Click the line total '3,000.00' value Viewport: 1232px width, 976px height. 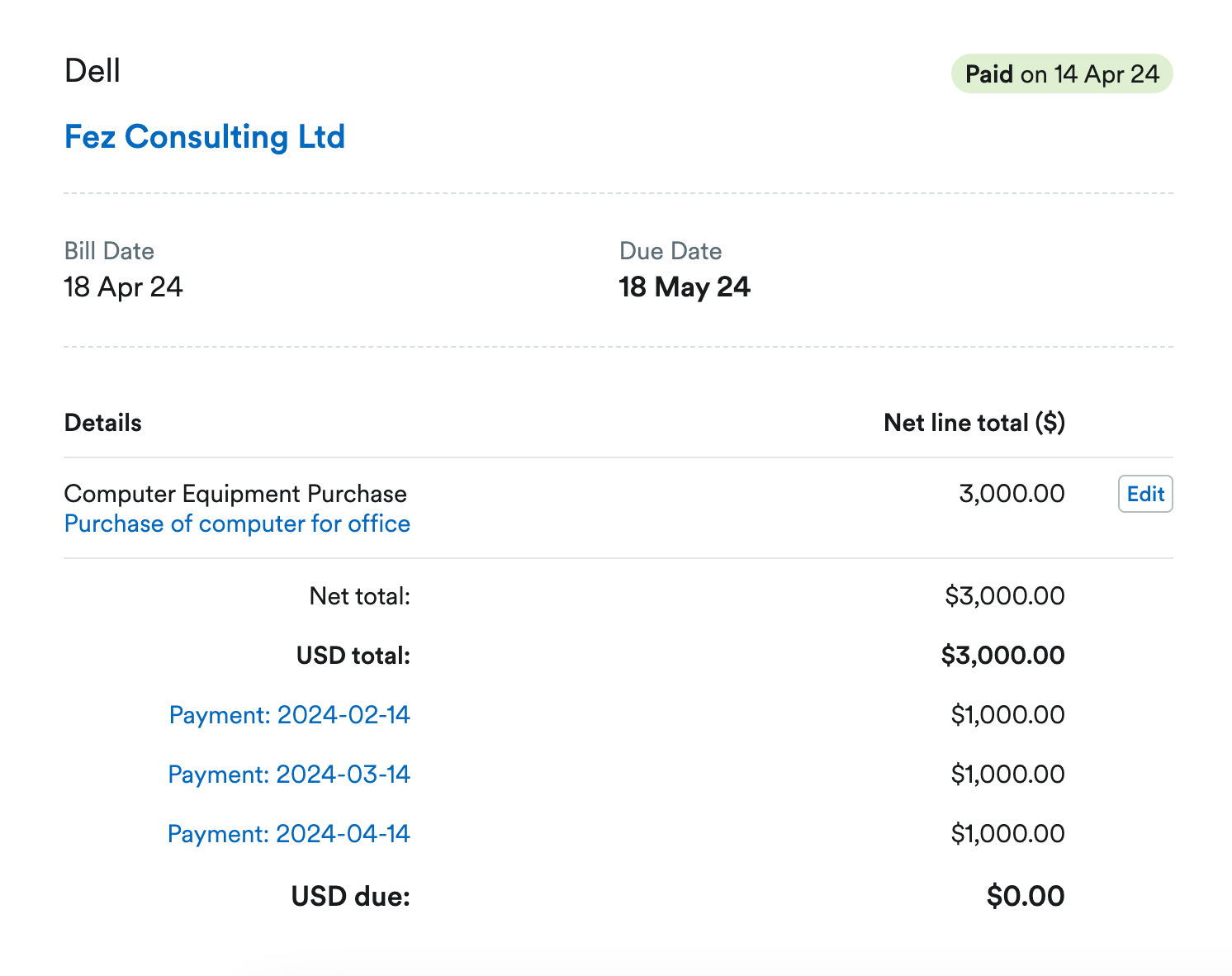tap(1012, 494)
